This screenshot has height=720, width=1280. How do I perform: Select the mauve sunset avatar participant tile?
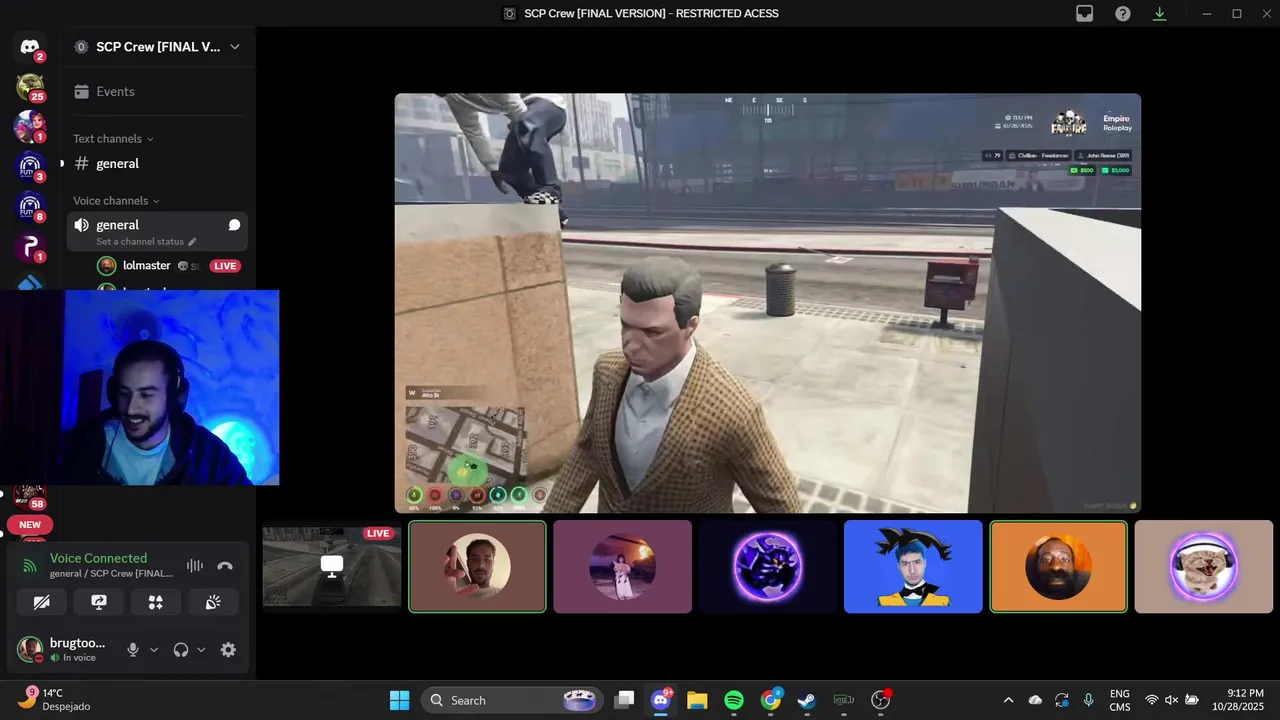point(622,566)
